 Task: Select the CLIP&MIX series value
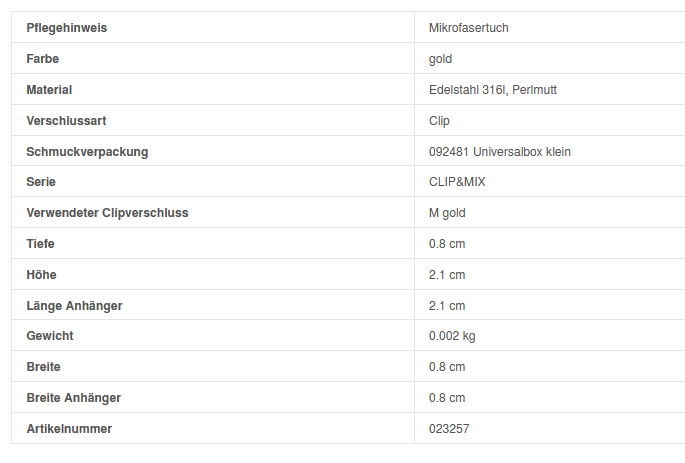(456, 182)
